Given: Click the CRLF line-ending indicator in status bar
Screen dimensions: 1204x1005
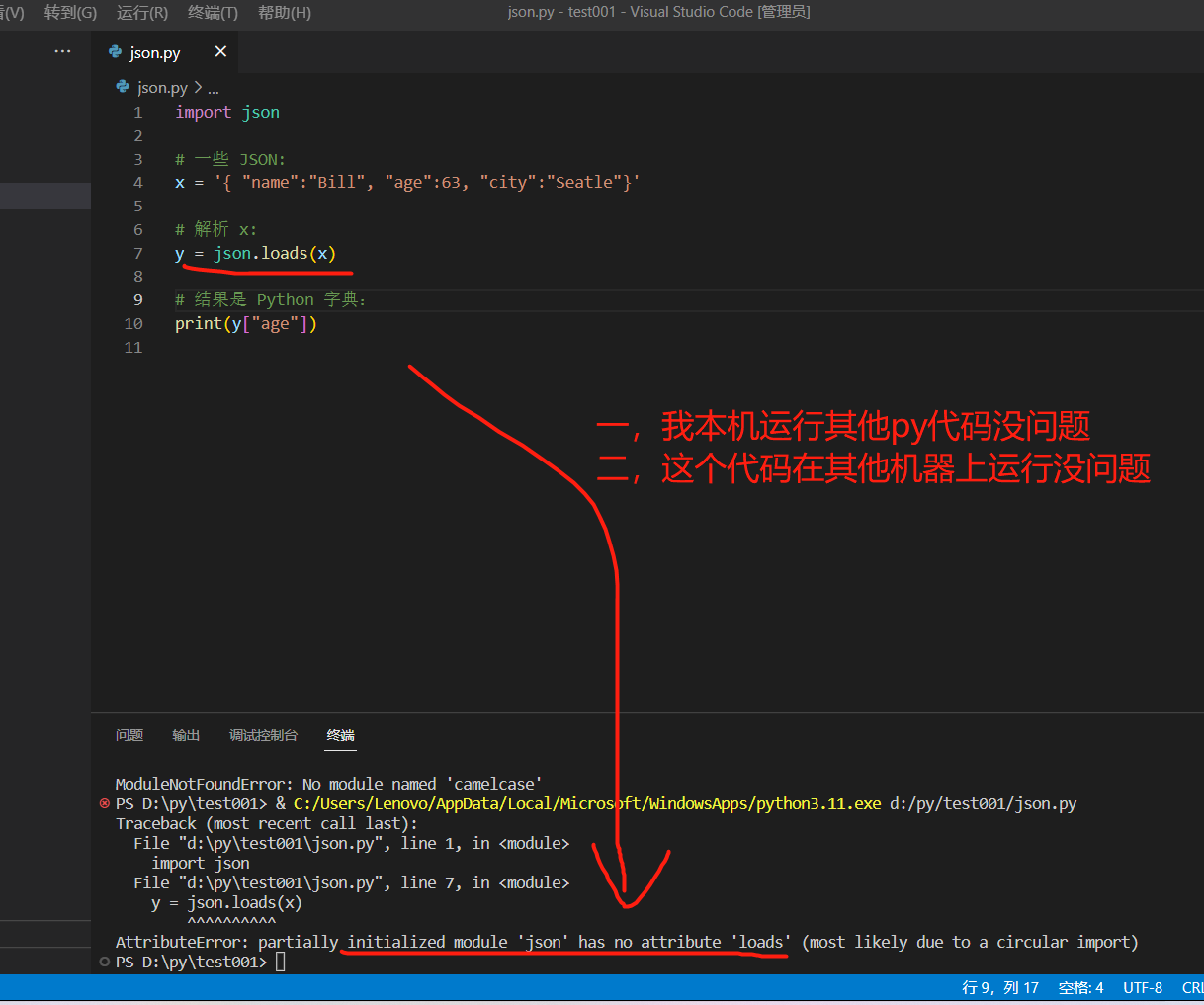Looking at the screenshot, I should coord(1193,987).
